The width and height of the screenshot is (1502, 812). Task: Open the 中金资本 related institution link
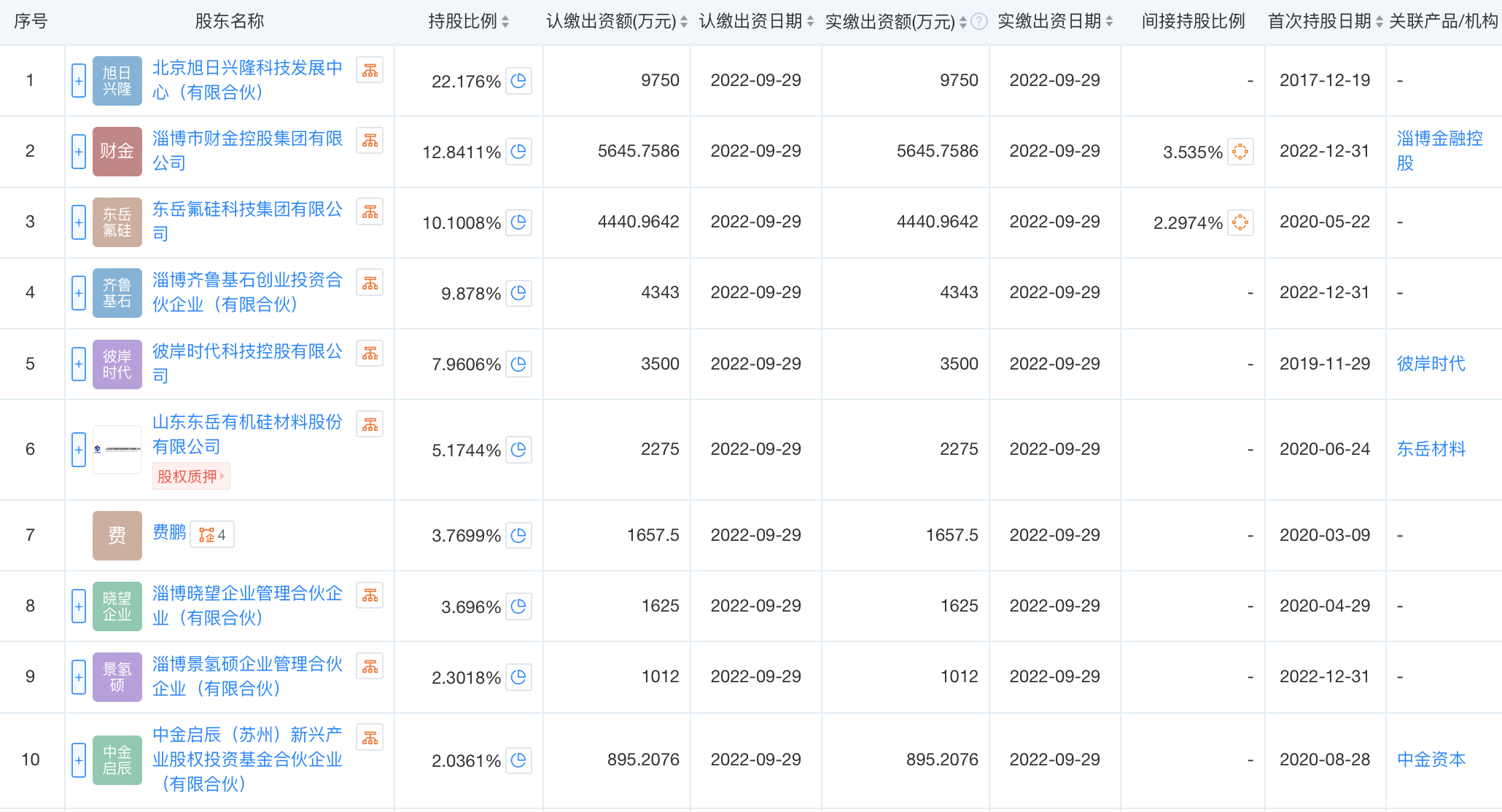(1431, 760)
